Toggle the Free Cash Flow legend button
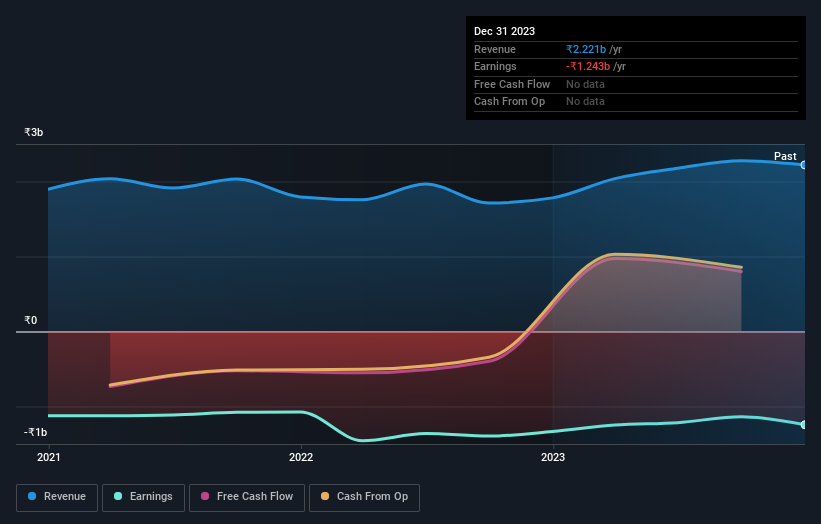This screenshot has width=821, height=524. point(247,497)
